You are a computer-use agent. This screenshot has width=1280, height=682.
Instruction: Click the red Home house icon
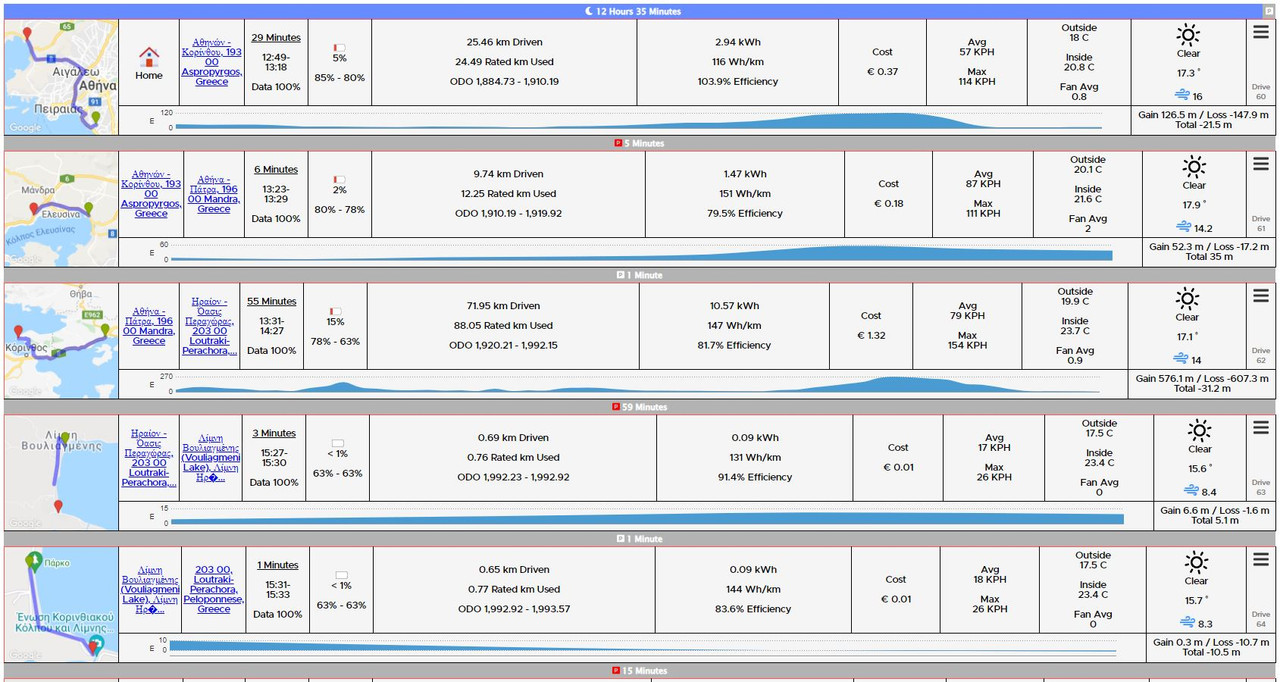point(149,56)
